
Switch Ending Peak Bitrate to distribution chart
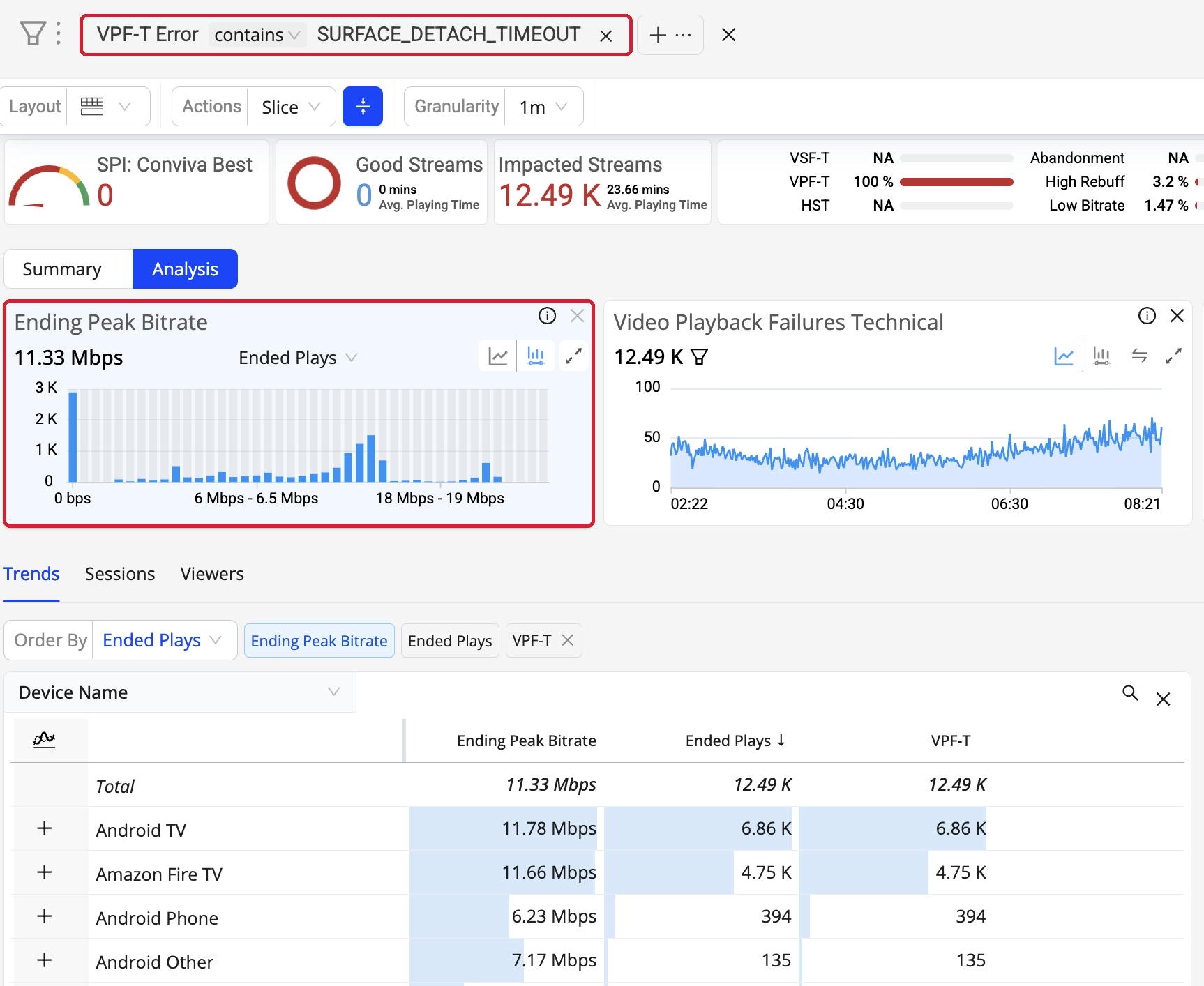[x=536, y=356]
